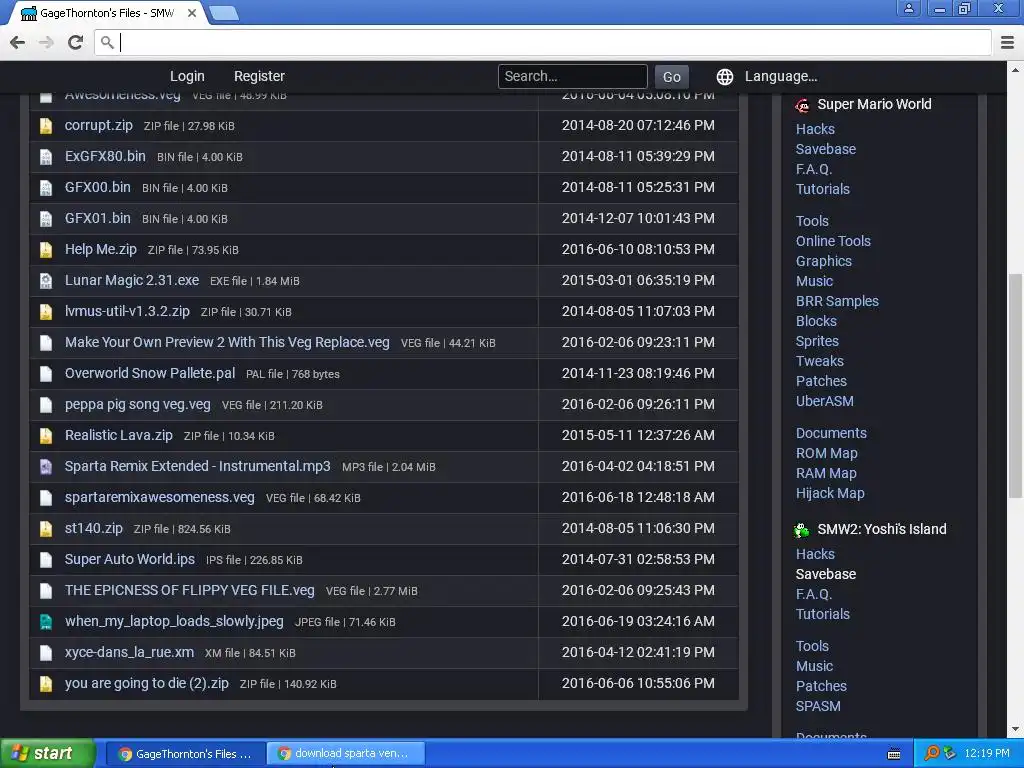This screenshot has width=1024, height=768.
Task: Click the image icon beside when_my_laptop_loads_slowly.jpeg
Action: [x=46, y=622]
